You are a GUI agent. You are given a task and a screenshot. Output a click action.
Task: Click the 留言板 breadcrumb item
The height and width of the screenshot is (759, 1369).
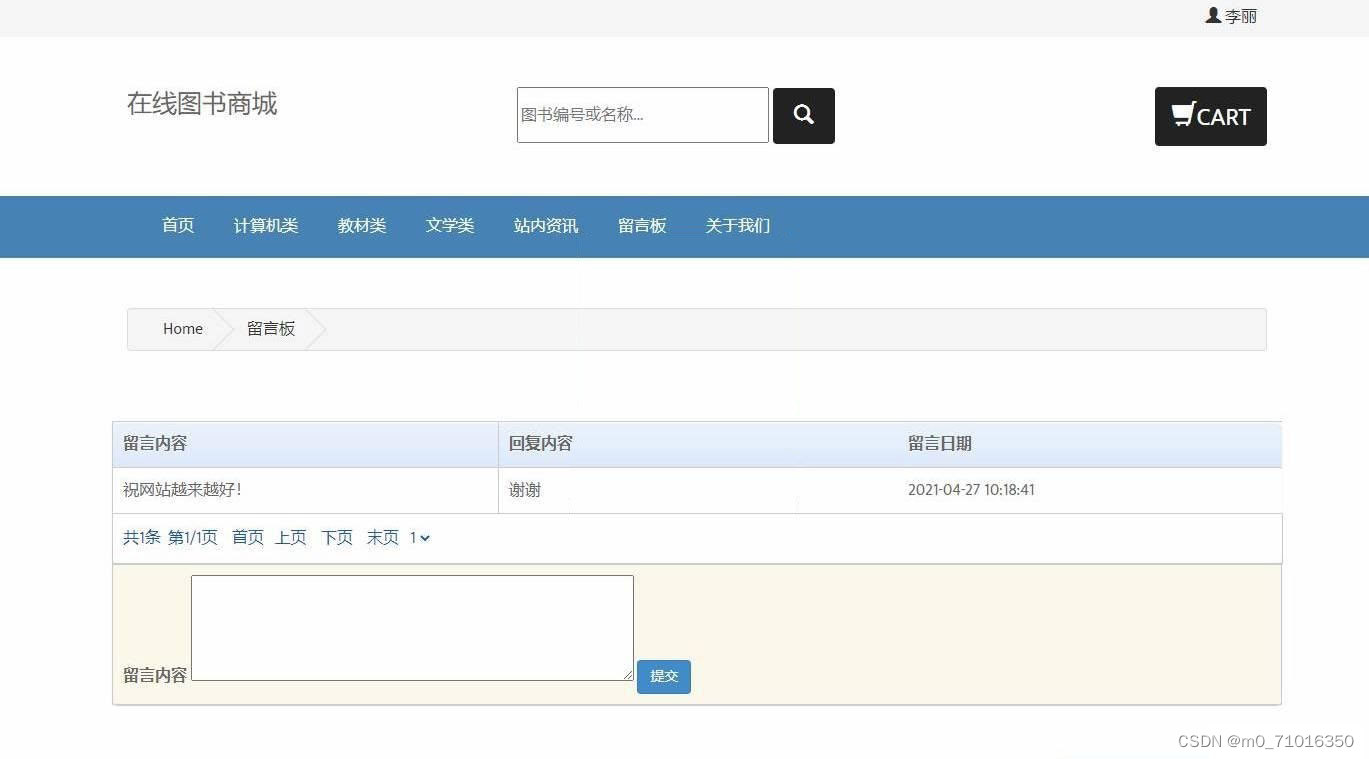click(x=270, y=328)
